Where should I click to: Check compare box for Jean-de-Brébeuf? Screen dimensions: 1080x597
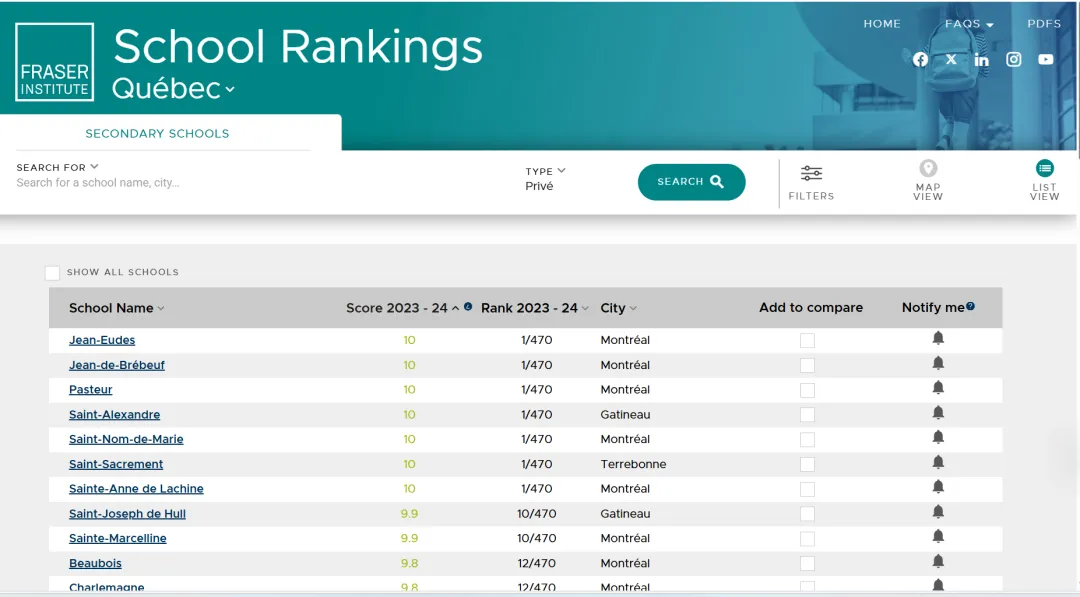[807, 366]
